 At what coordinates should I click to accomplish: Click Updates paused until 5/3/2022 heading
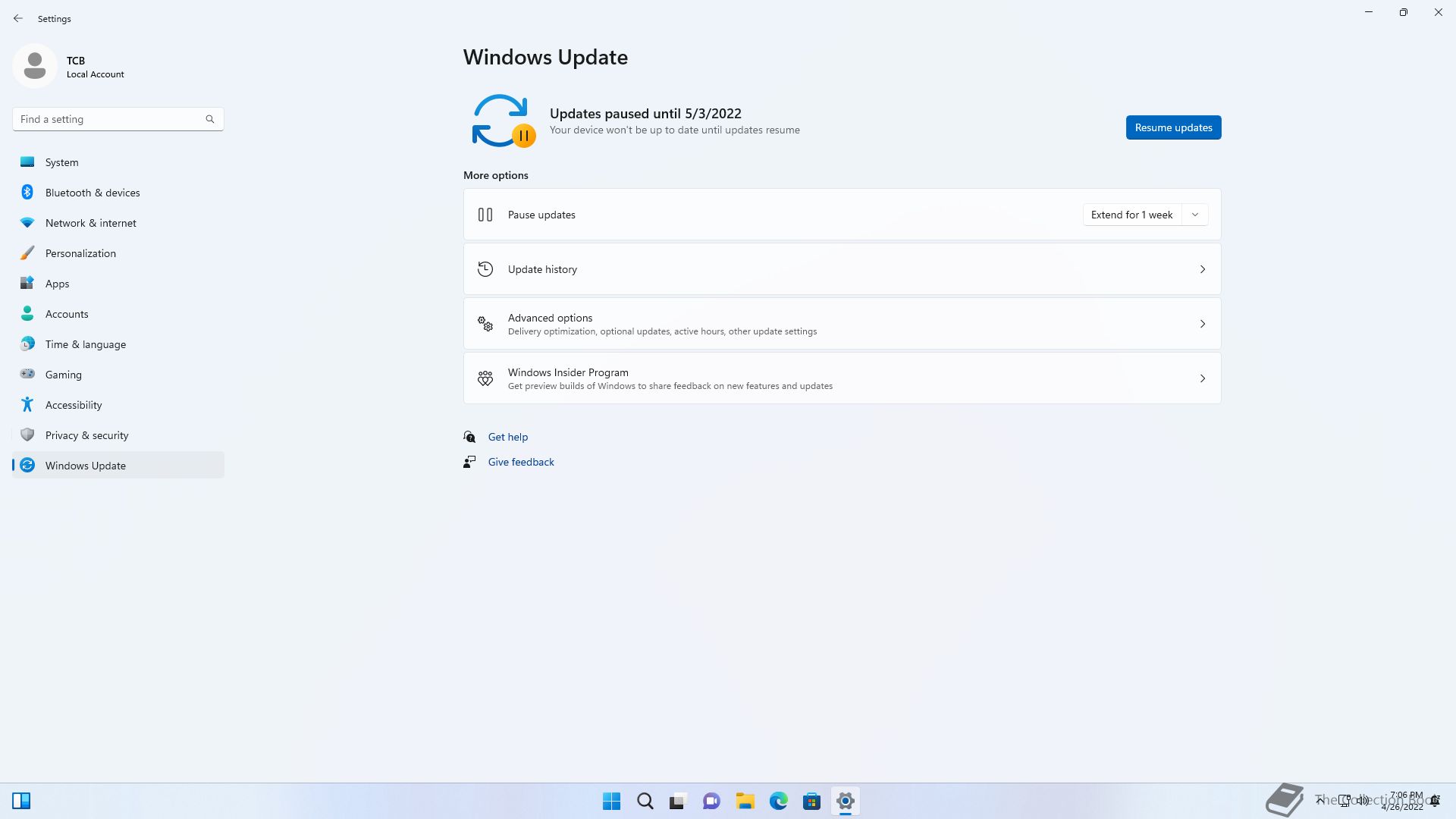point(645,114)
